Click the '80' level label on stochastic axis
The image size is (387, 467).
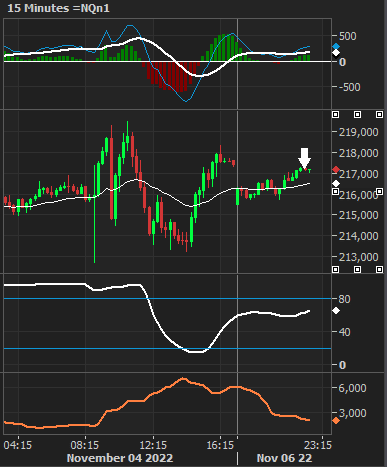click(344, 299)
